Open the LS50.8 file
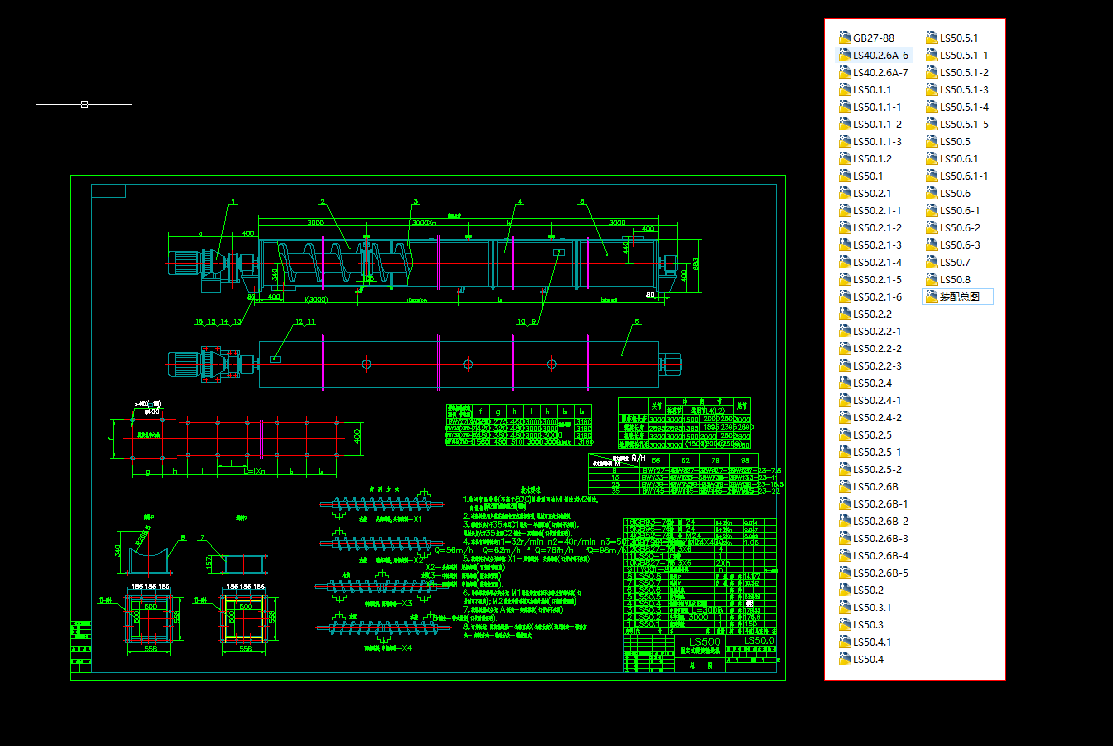 tap(954, 279)
